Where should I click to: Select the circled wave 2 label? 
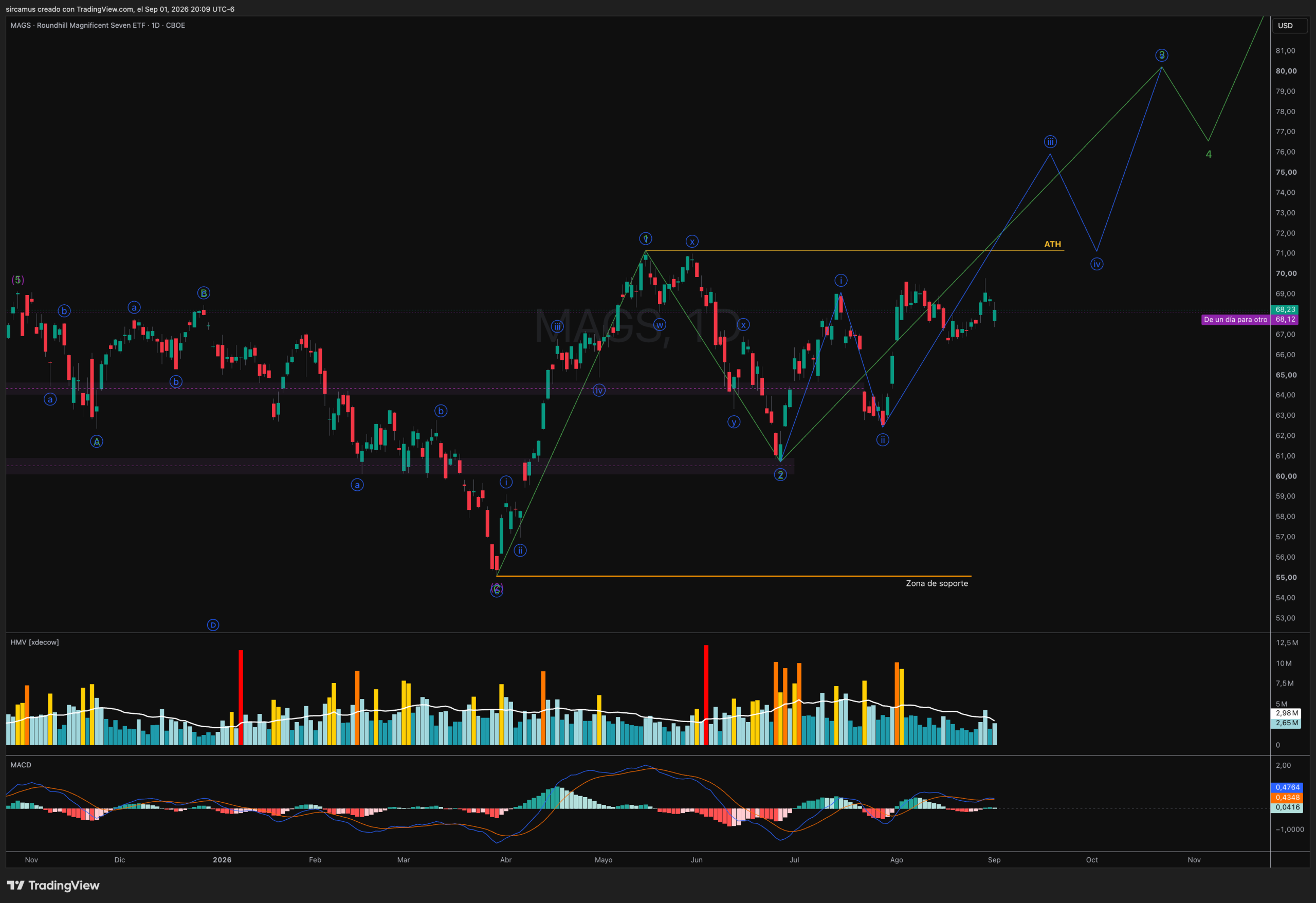click(x=780, y=475)
